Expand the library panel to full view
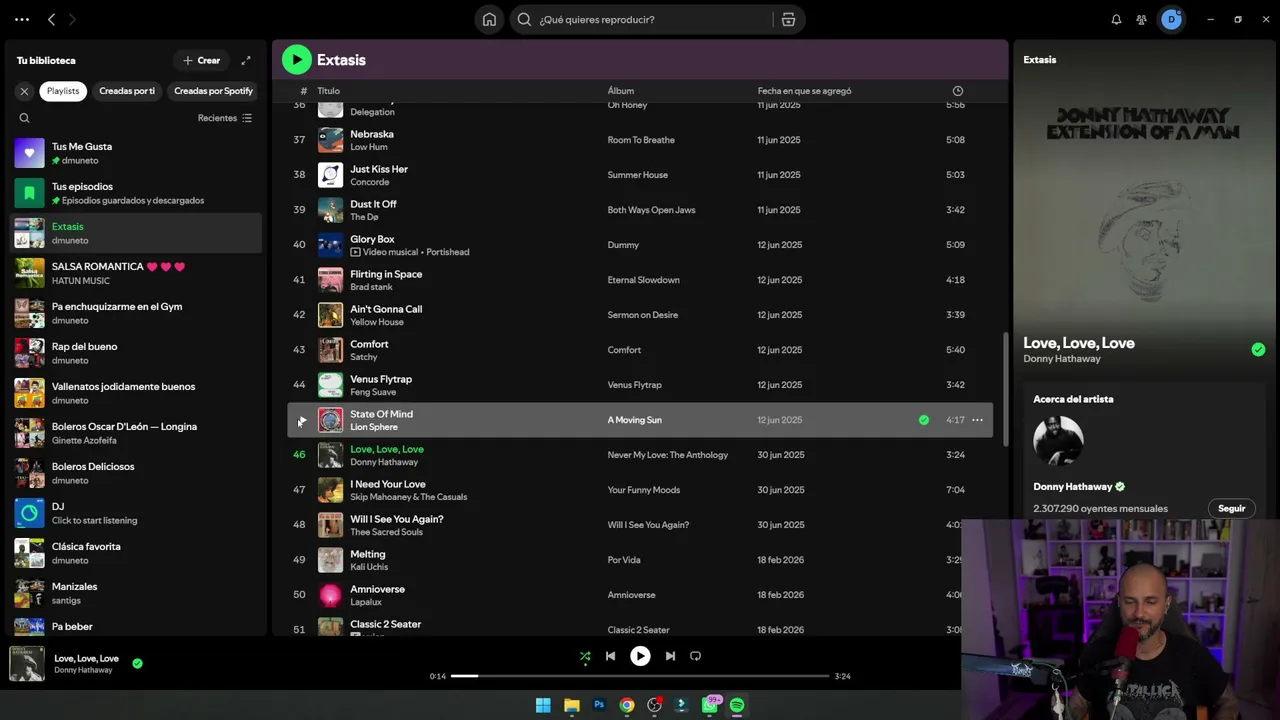 (246, 60)
